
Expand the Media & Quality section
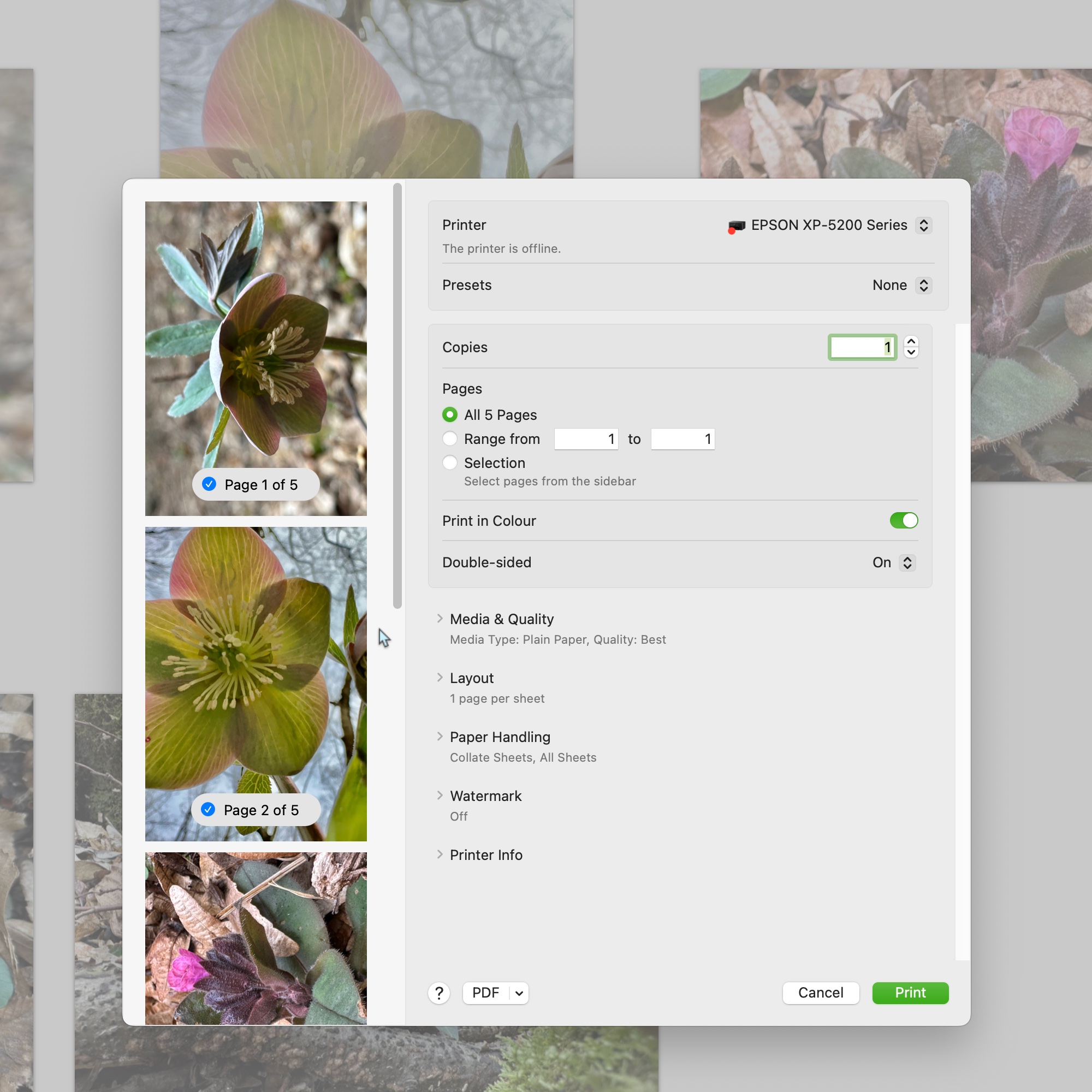point(440,619)
